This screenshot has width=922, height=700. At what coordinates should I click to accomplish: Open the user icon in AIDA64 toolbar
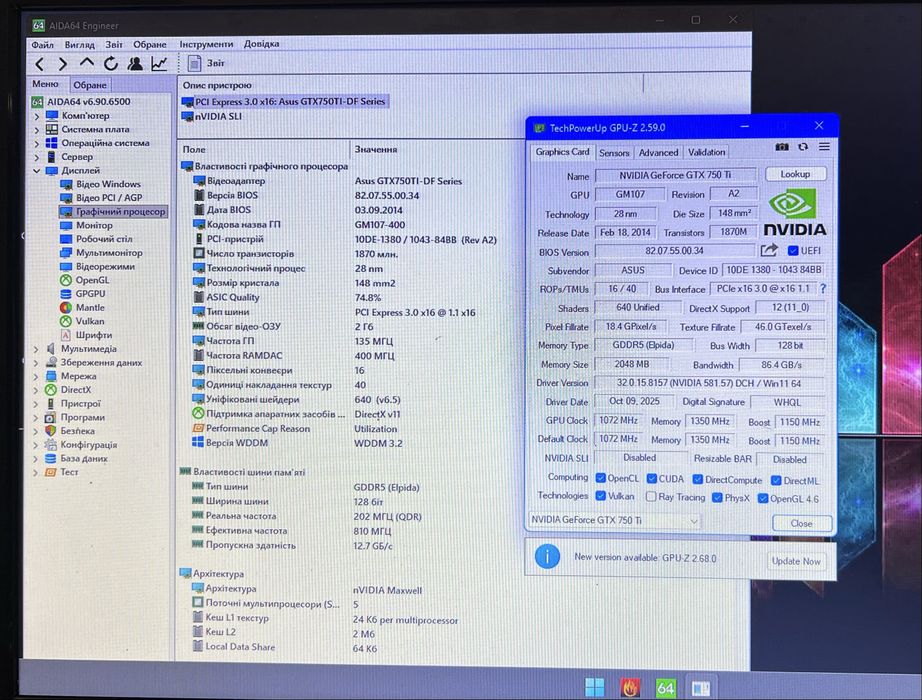135,63
